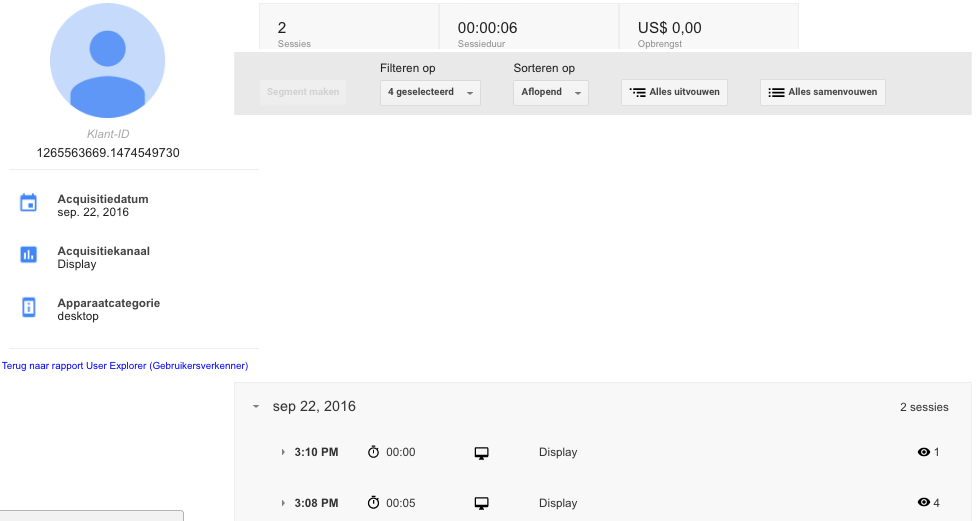The height and width of the screenshot is (521, 976).
Task: Open the 'Aflopend' sort order dropdown
Action: click(x=551, y=92)
